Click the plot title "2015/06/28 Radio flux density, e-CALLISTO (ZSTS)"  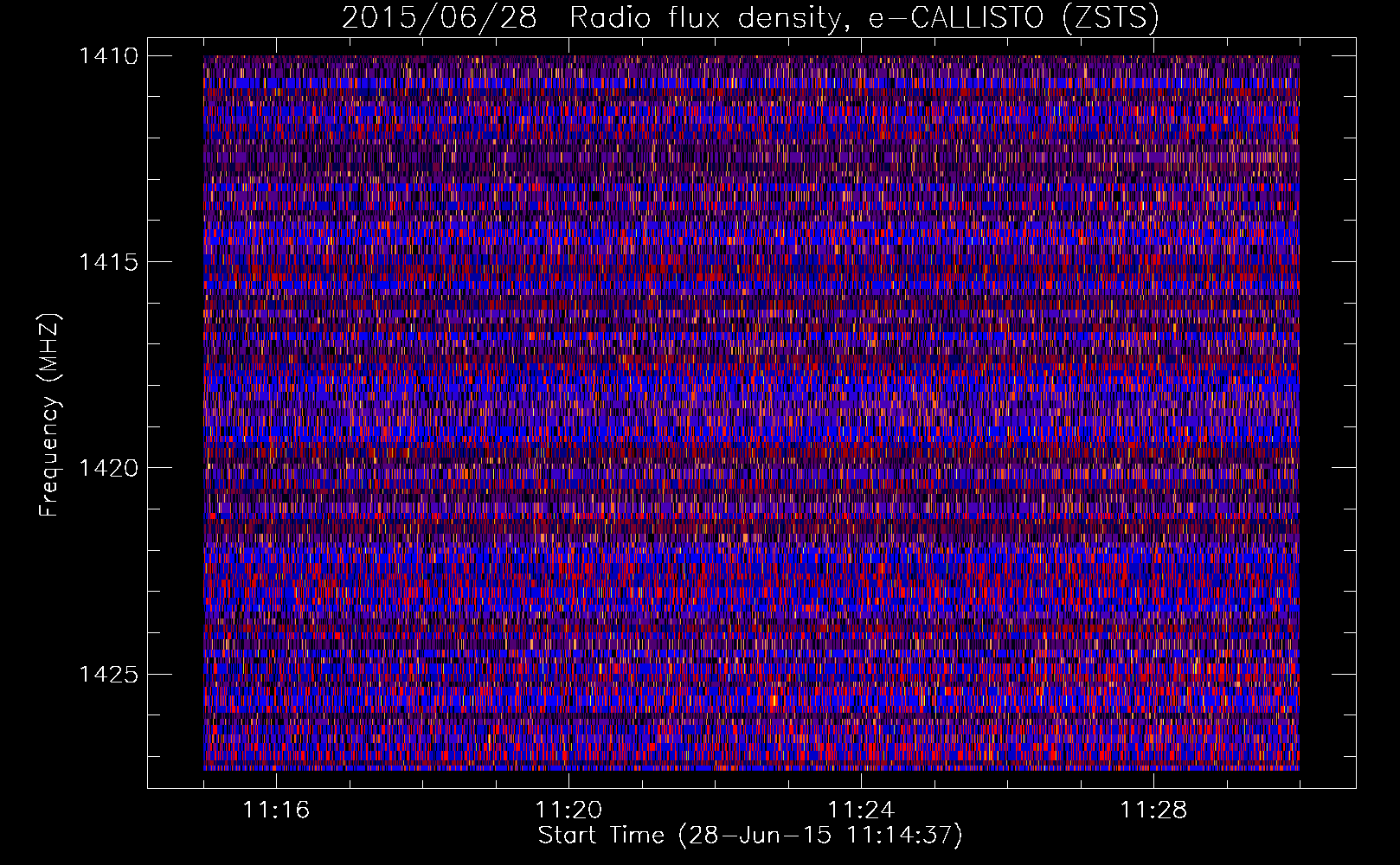click(x=750, y=18)
